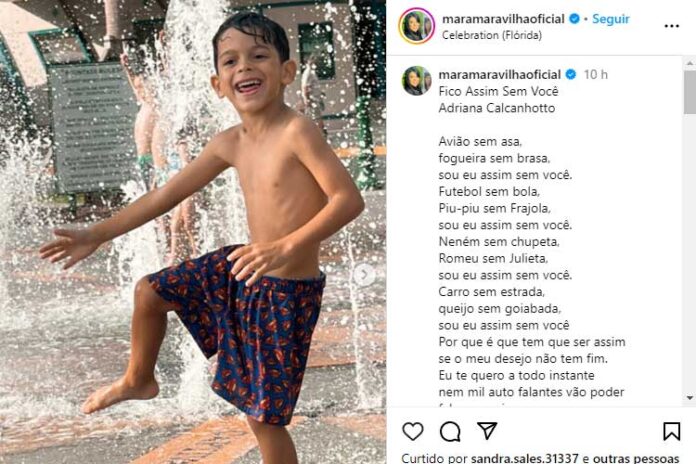Image resolution: width=696 pixels, height=464 pixels.
Task: Share the post via paper plane icon
Action: (487, 430)
